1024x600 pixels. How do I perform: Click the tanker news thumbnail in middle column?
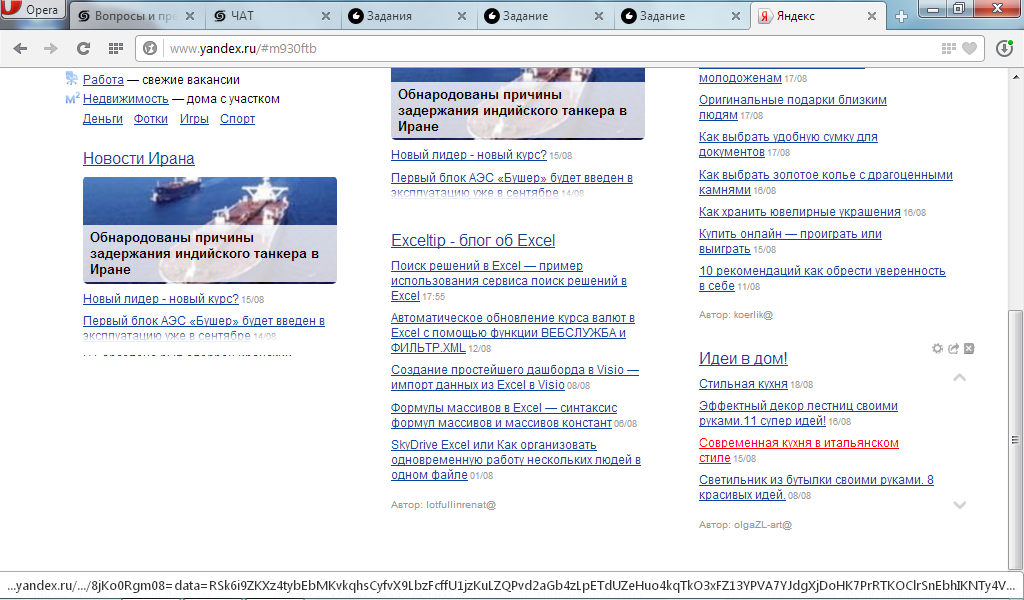[518, 103]
